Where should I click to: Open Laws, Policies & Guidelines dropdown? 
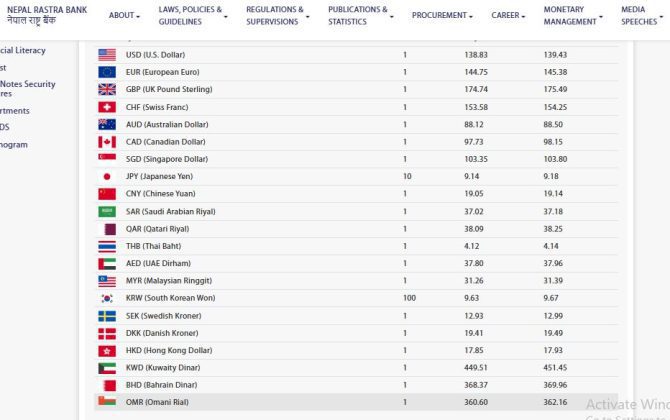[192, 16]
